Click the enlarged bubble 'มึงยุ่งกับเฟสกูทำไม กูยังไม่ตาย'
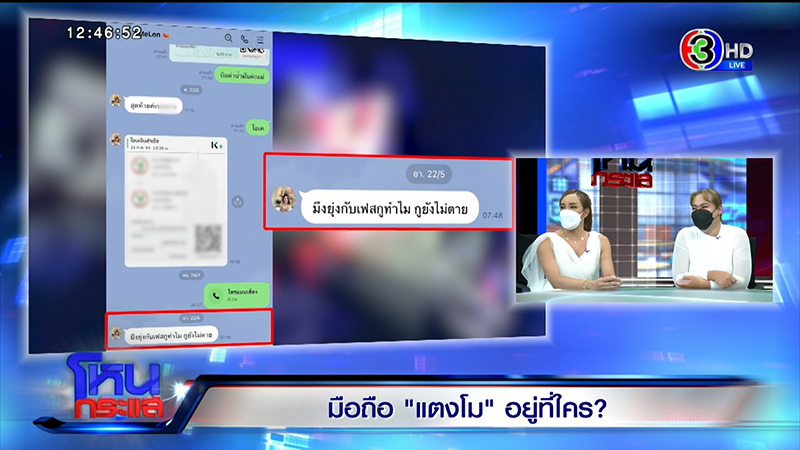 390,208
